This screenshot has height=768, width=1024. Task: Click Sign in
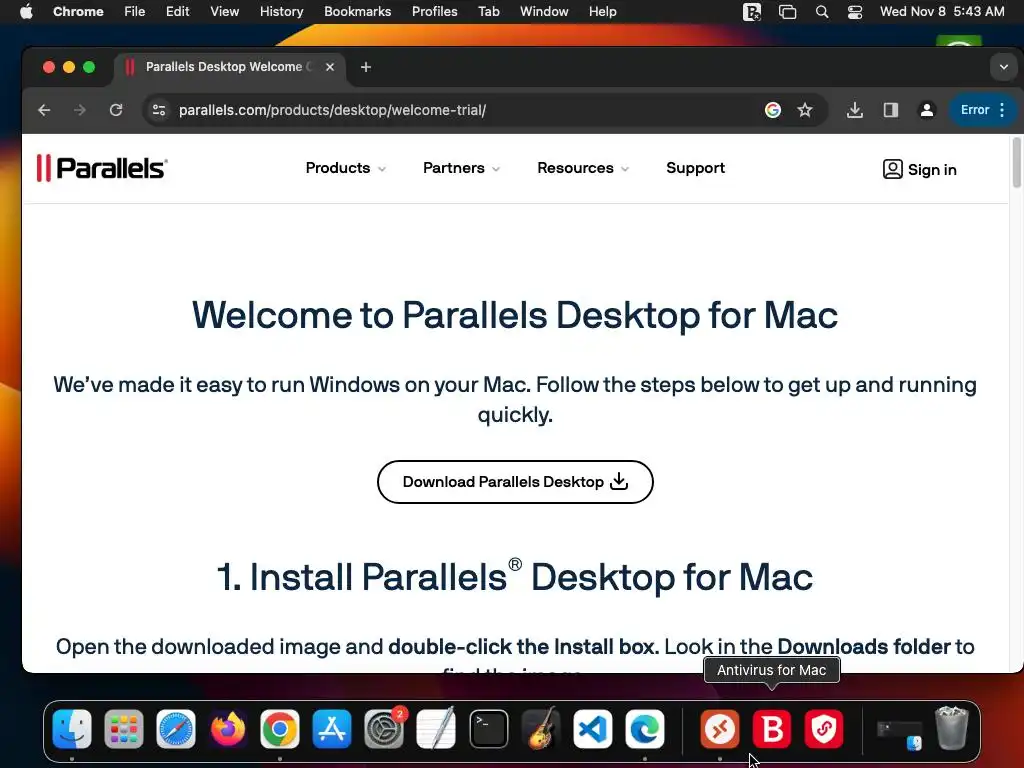pyautogui.click(x=919, y=169)
